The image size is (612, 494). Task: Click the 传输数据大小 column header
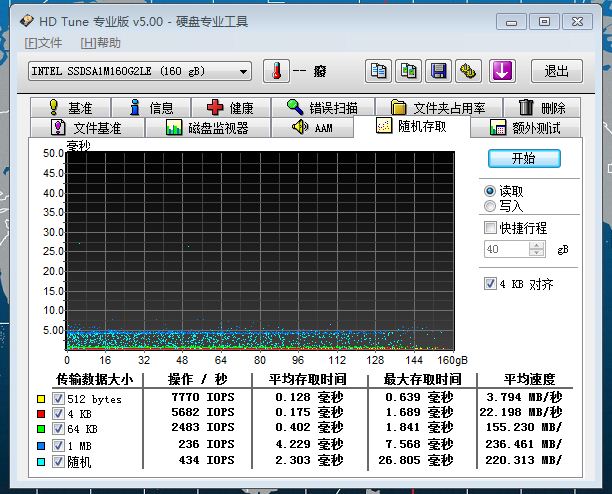pos(95,379)
